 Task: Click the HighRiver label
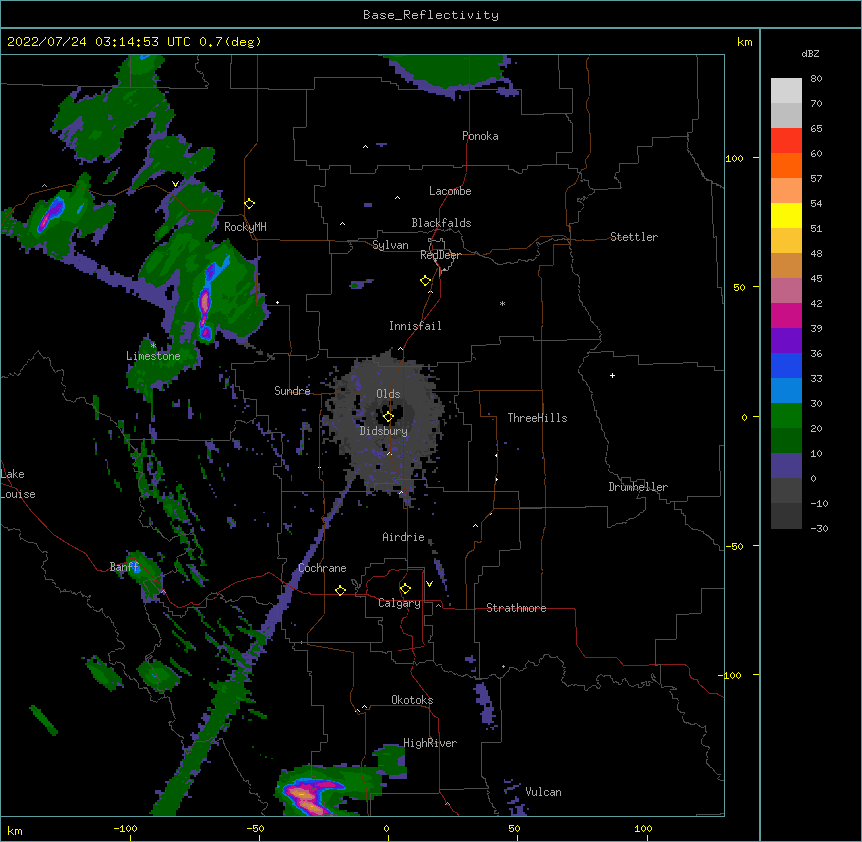430,743
